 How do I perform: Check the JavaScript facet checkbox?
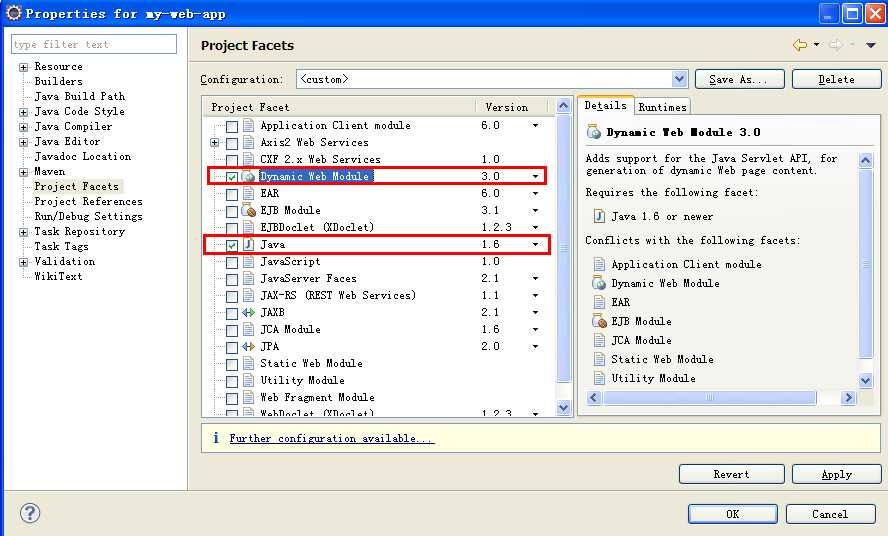(x=232, y=262)
